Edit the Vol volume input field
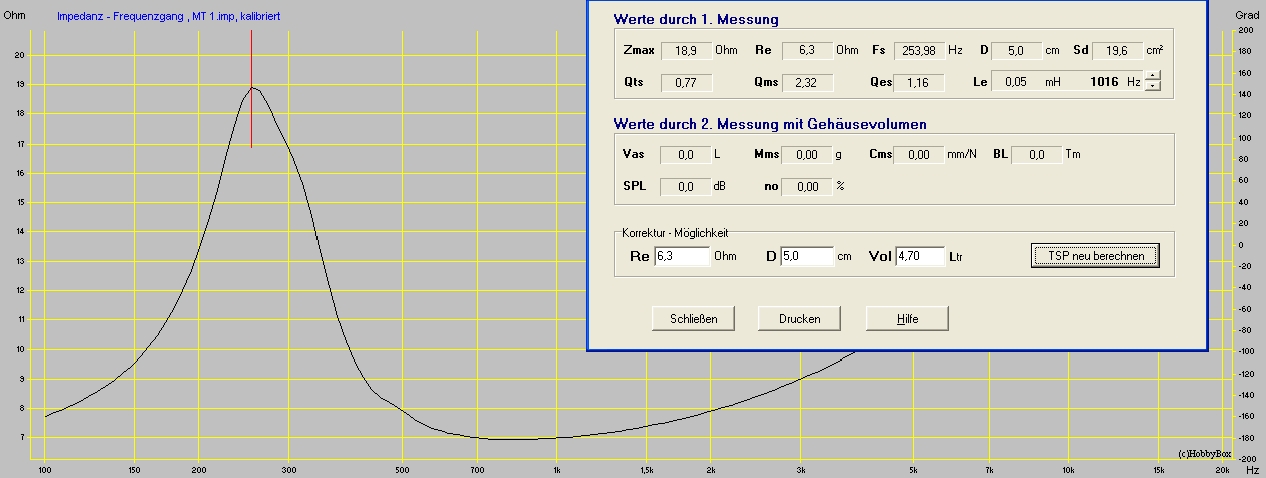Image resolution: width=1266 pixels, height=478 pixels. pyautogui.click(x=920, y=257)
